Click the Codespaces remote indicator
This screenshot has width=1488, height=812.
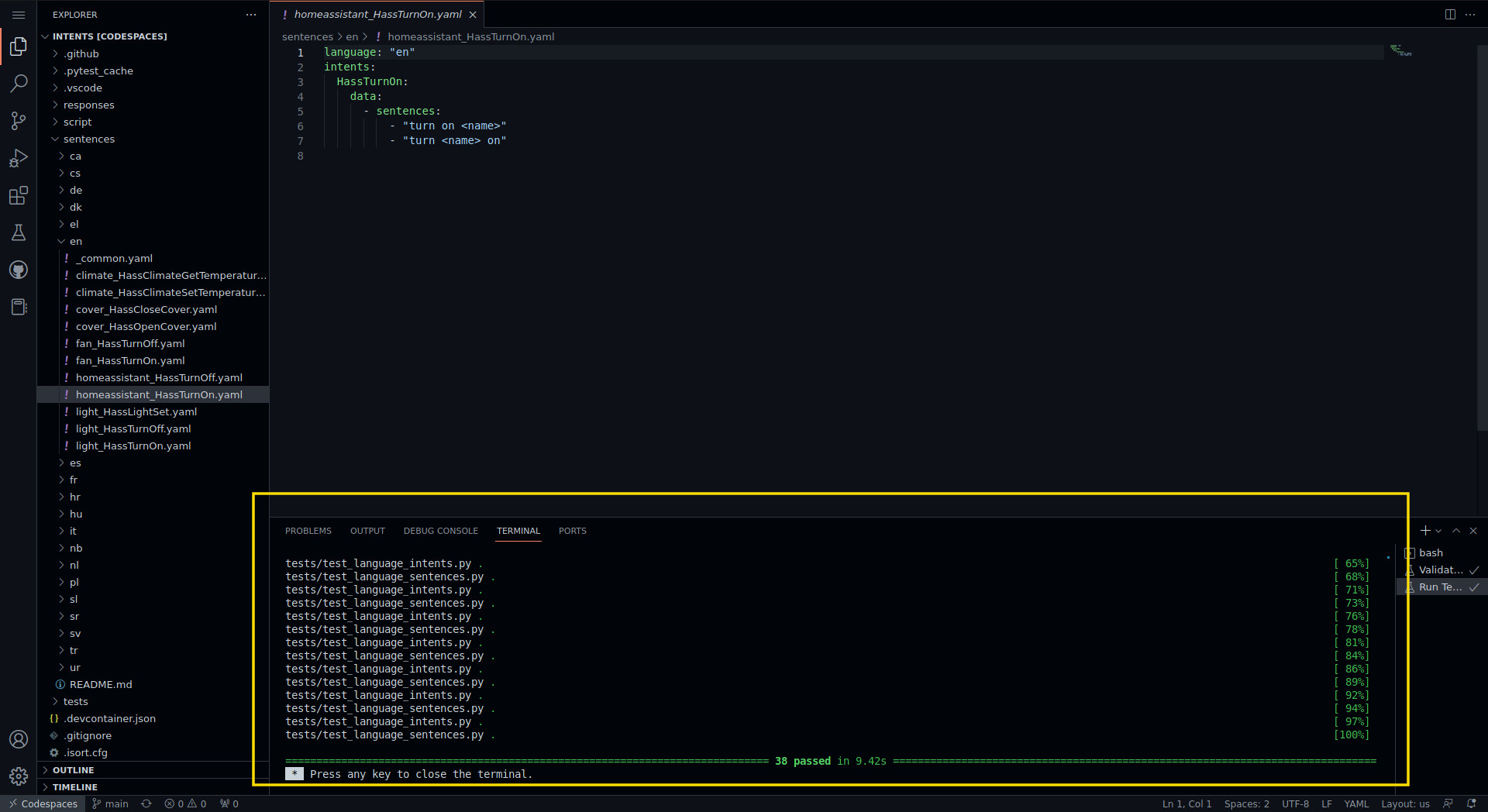[43, 803]
